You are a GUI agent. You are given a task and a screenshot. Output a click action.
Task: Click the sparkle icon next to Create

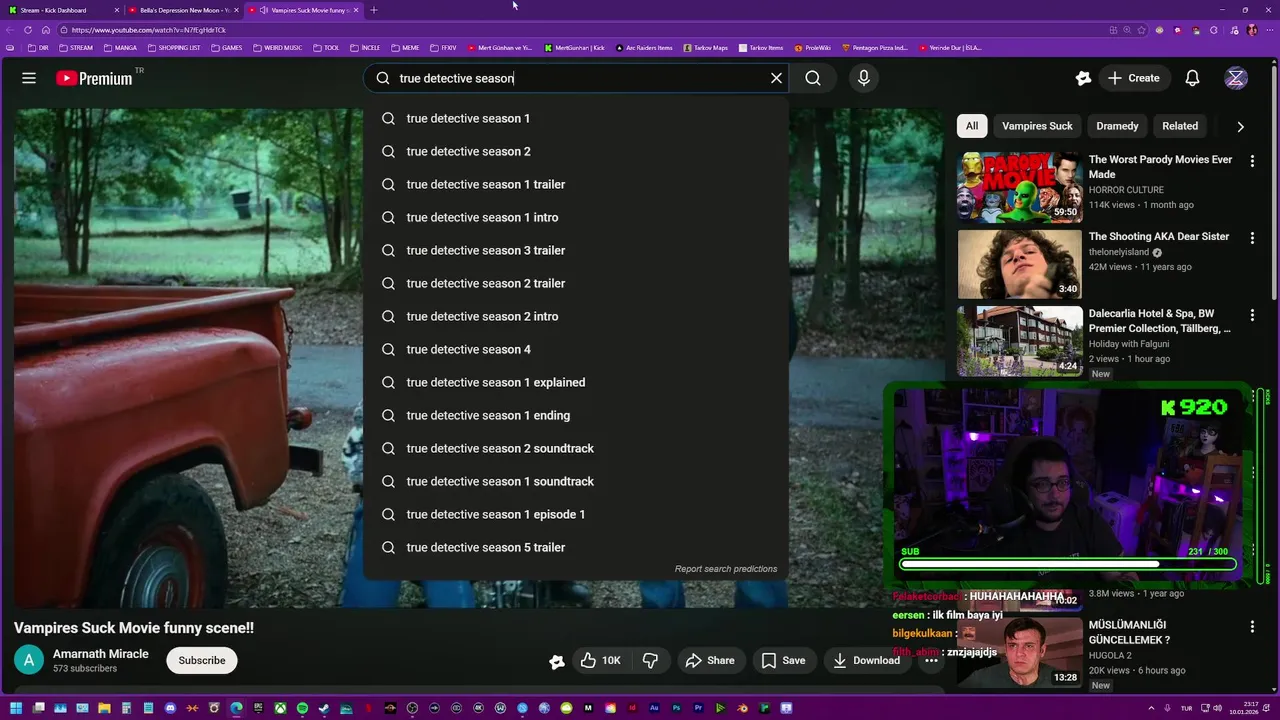pos(1083,78)
